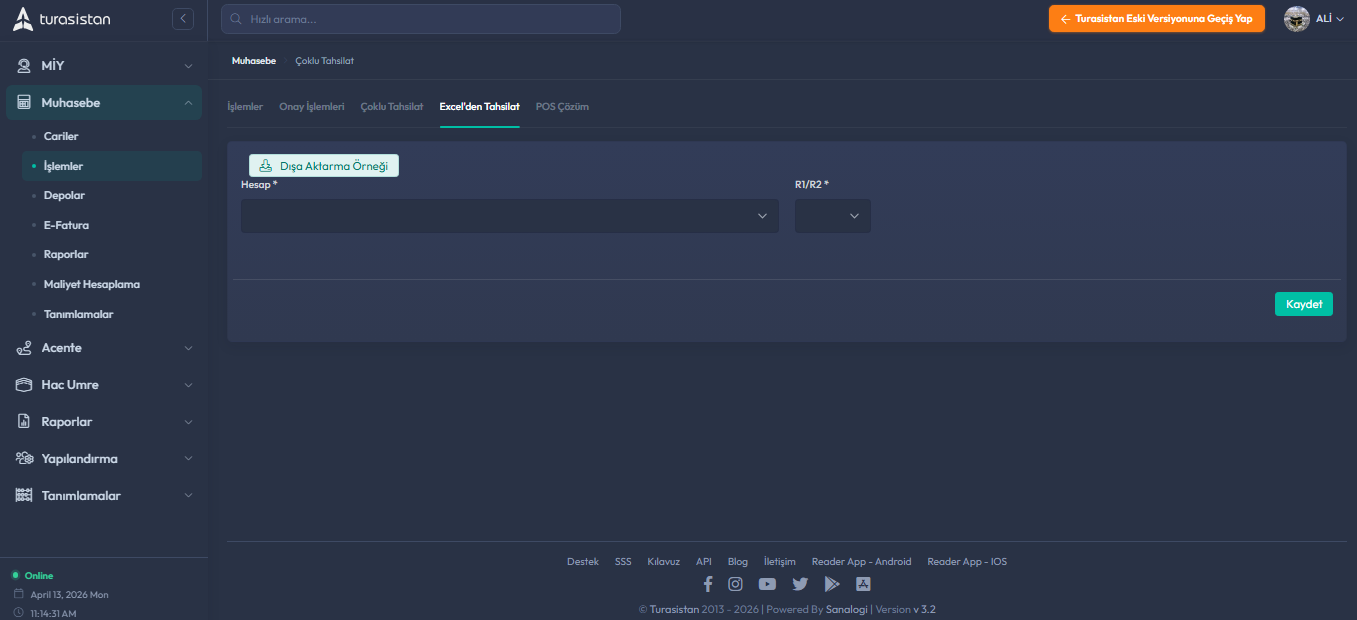Switch to the POS Çözüm tab
This screenshot has height=620, width=1357.
tap(562, 107)
